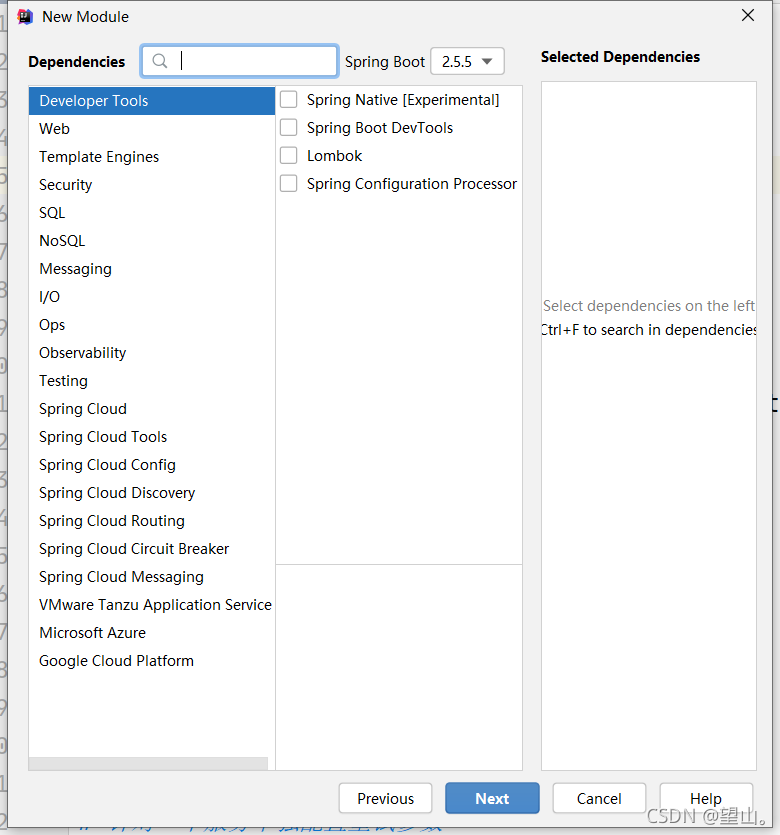Screen dimensions: 780x835
Task: Click the Previous button
Action: tap(385, 798)
